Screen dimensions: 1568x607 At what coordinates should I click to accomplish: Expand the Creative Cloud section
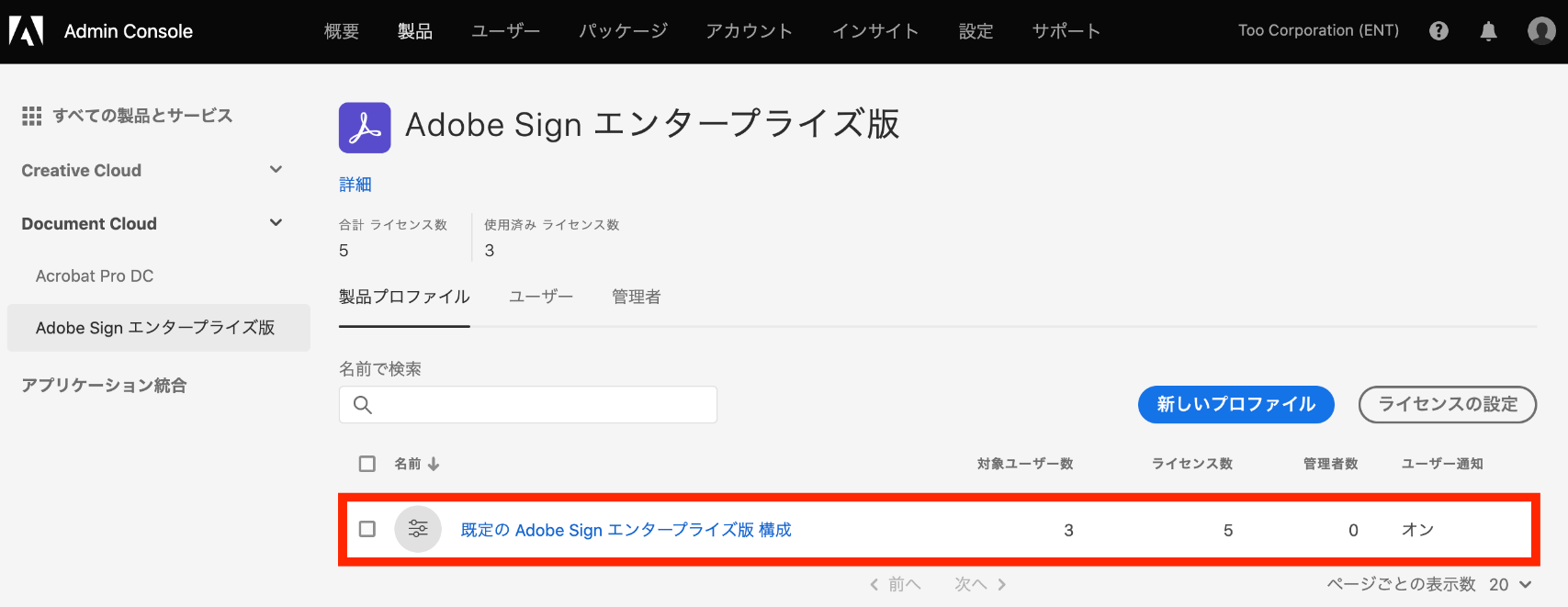pos(276,170)
